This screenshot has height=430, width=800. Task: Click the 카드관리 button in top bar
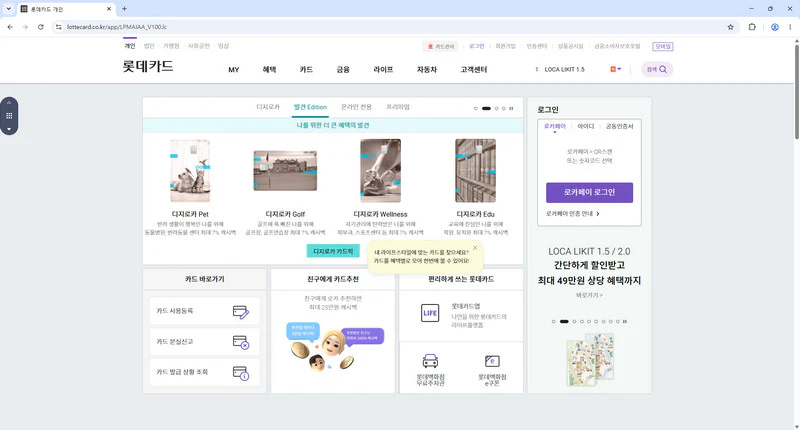click(x=441, y=46)
